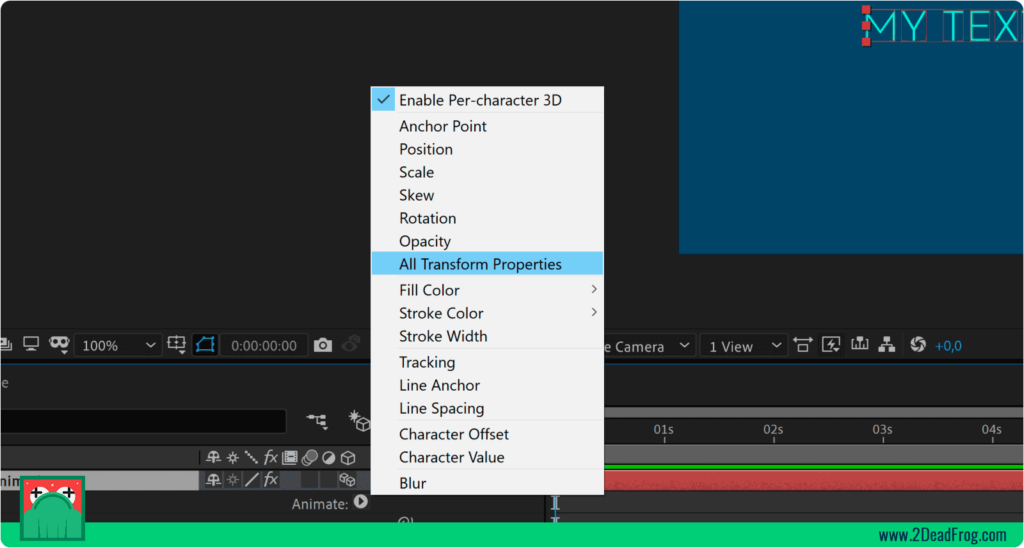Click the composition mini-flowchart icon
Viewport: 1024px width, 548px height.
[x=318, y=421]
